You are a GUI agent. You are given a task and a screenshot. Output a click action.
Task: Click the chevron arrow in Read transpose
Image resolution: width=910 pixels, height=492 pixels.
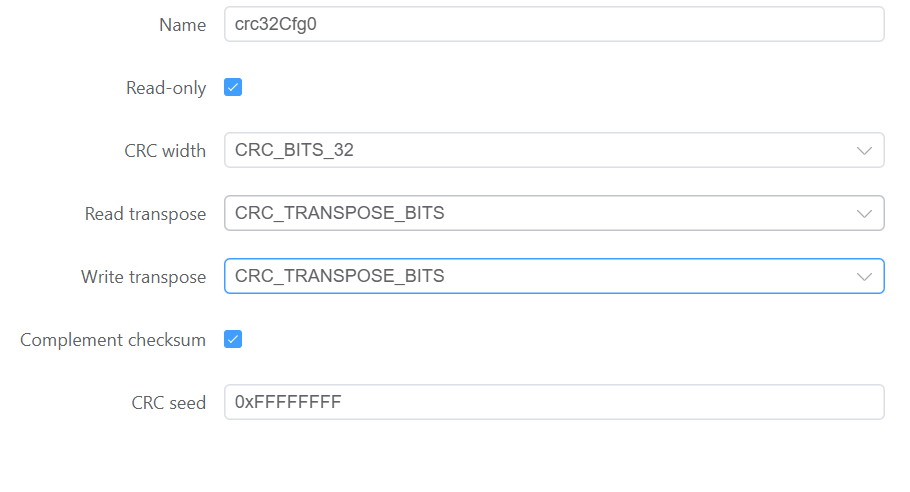click(865, 214)
